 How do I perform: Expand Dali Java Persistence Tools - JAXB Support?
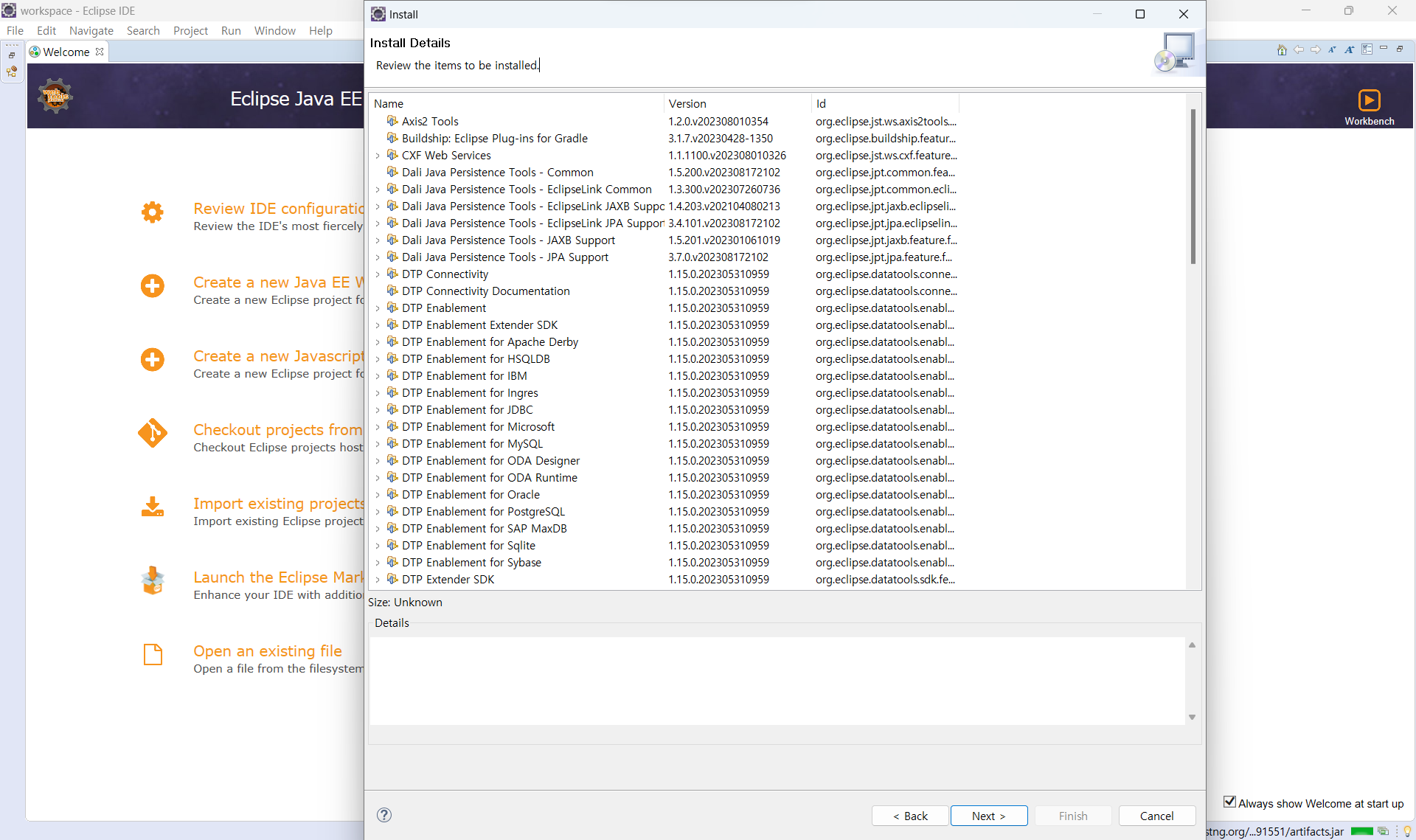(x=378, y=240)
